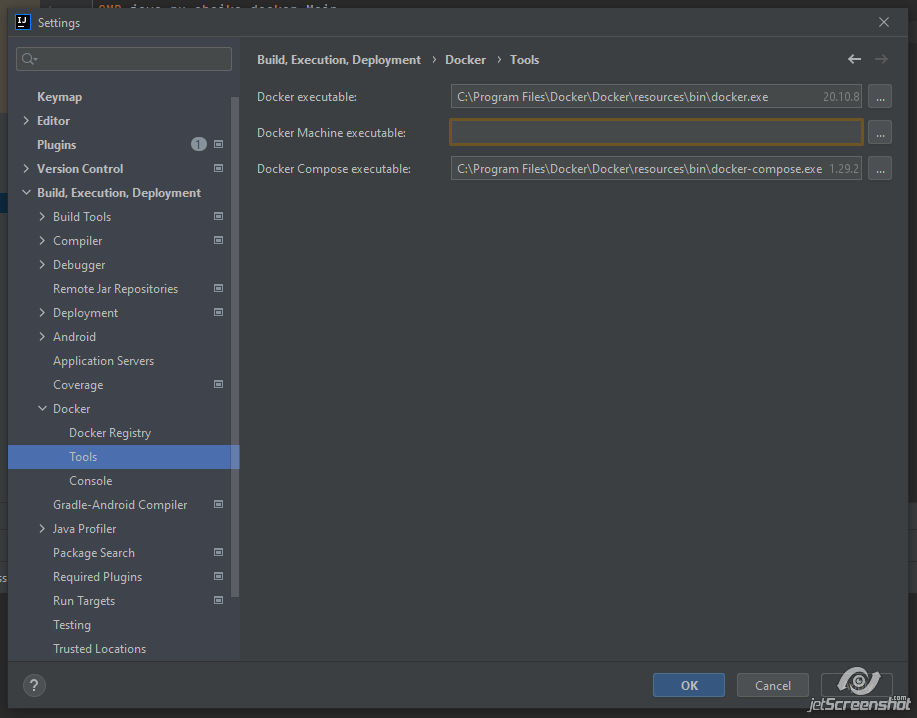917x718 pixels.
Task: Click the project-level icon next to Coverage
Action: click(218, 384)
